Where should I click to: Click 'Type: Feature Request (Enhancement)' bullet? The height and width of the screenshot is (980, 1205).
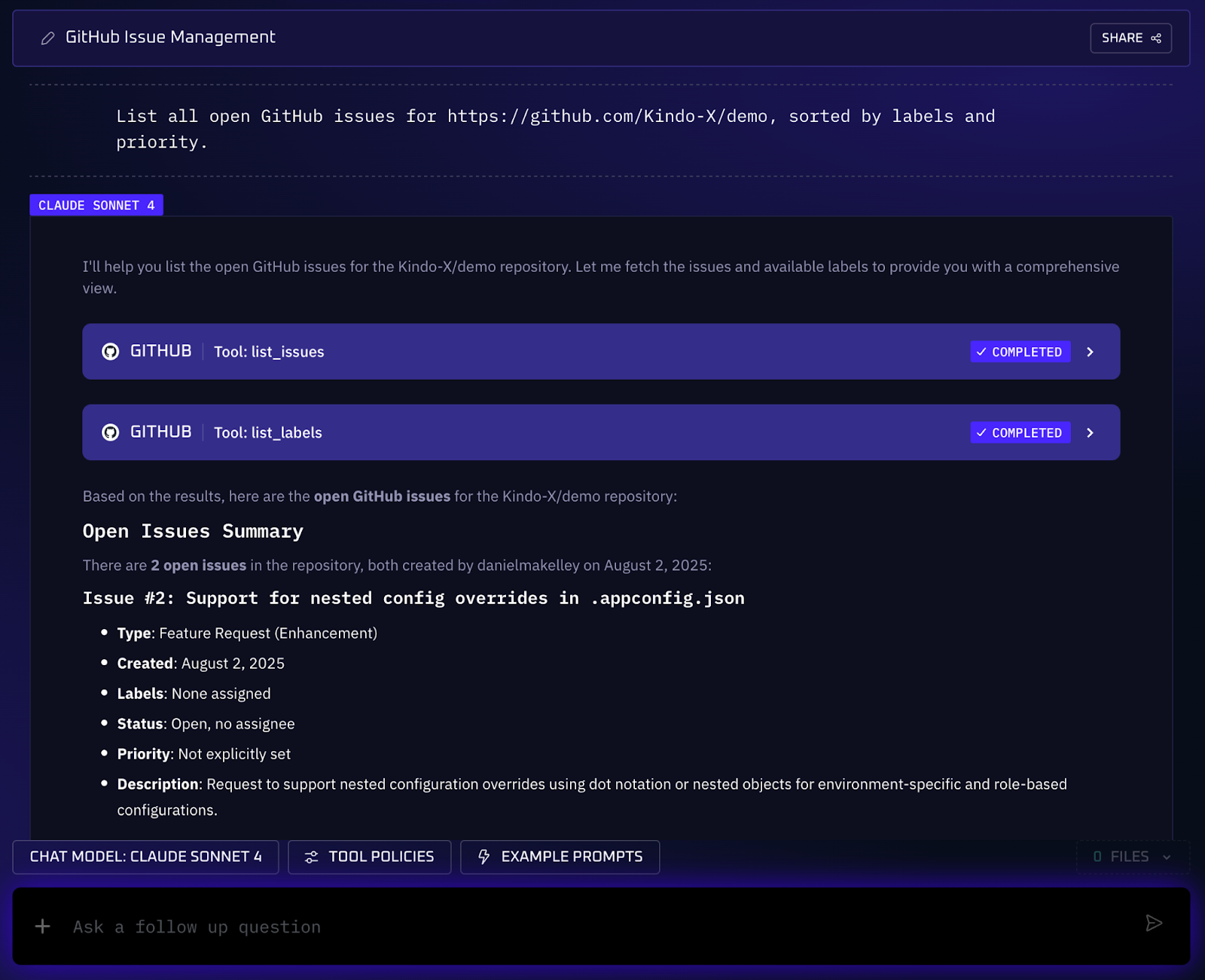(247, 633)
